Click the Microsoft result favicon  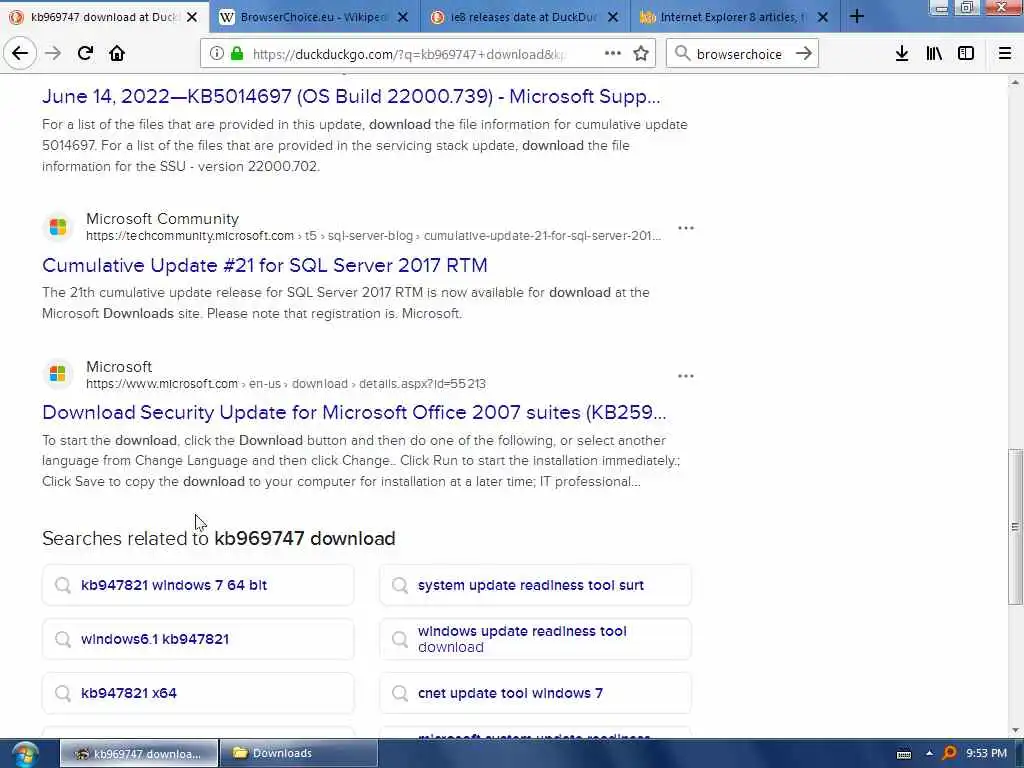click(x=57, y=374)
